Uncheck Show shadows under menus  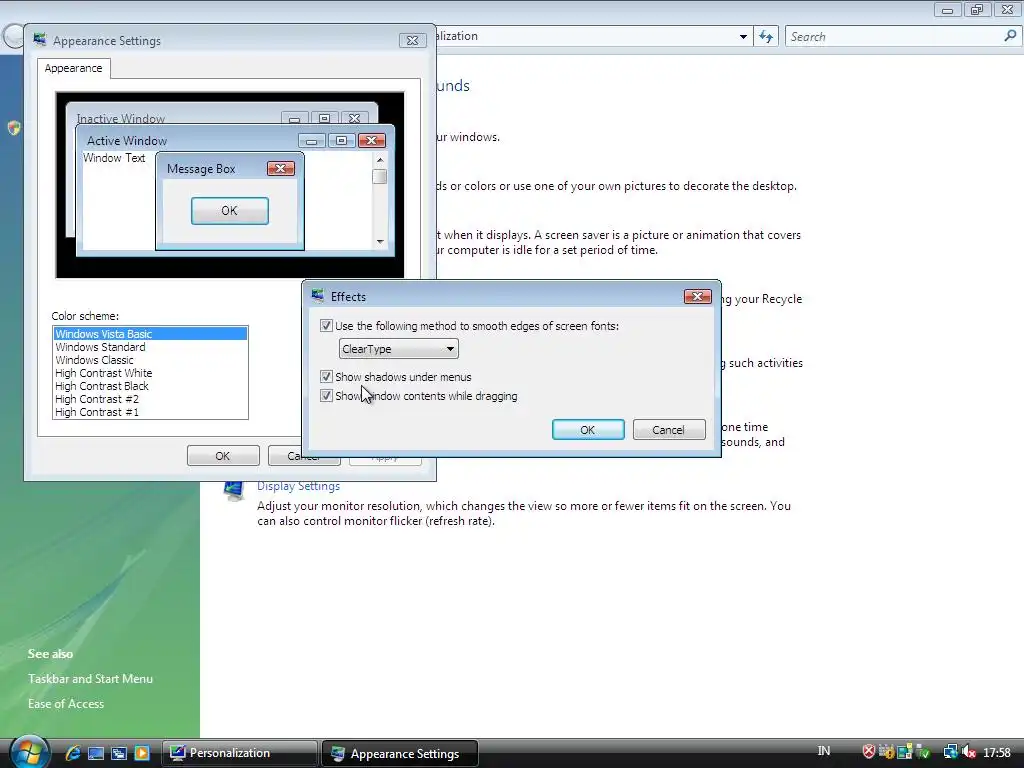(x=326, y=376)
